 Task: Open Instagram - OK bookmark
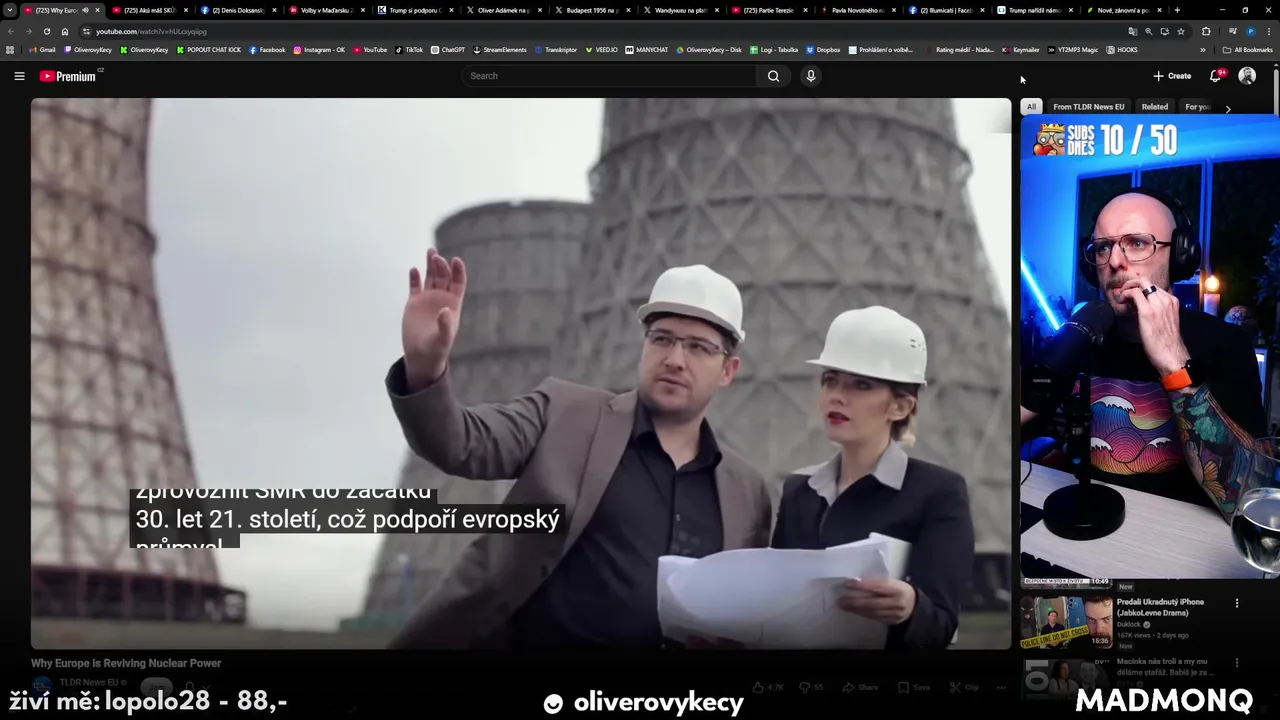click(319, 49)
